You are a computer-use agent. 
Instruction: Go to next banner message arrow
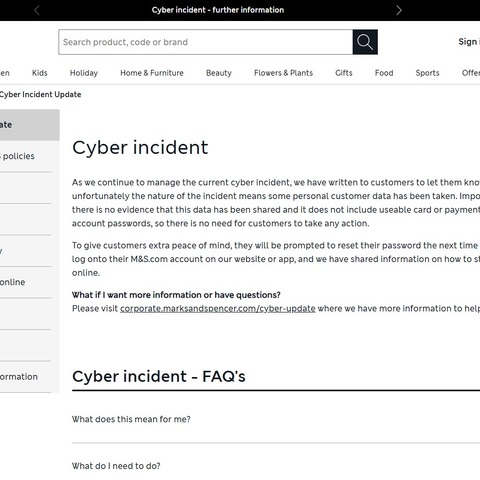(x=399, y=10)
